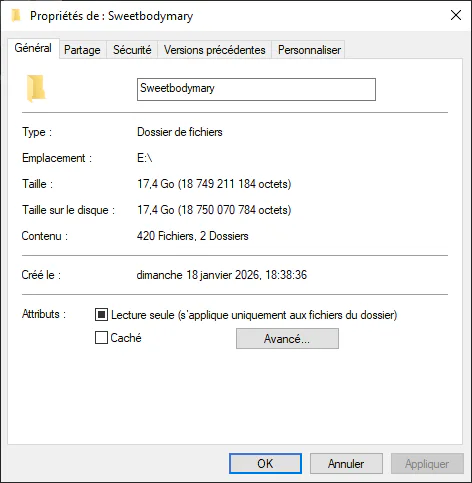
Task: Click the Créé le date value
Action: click(x=222, y=275)
